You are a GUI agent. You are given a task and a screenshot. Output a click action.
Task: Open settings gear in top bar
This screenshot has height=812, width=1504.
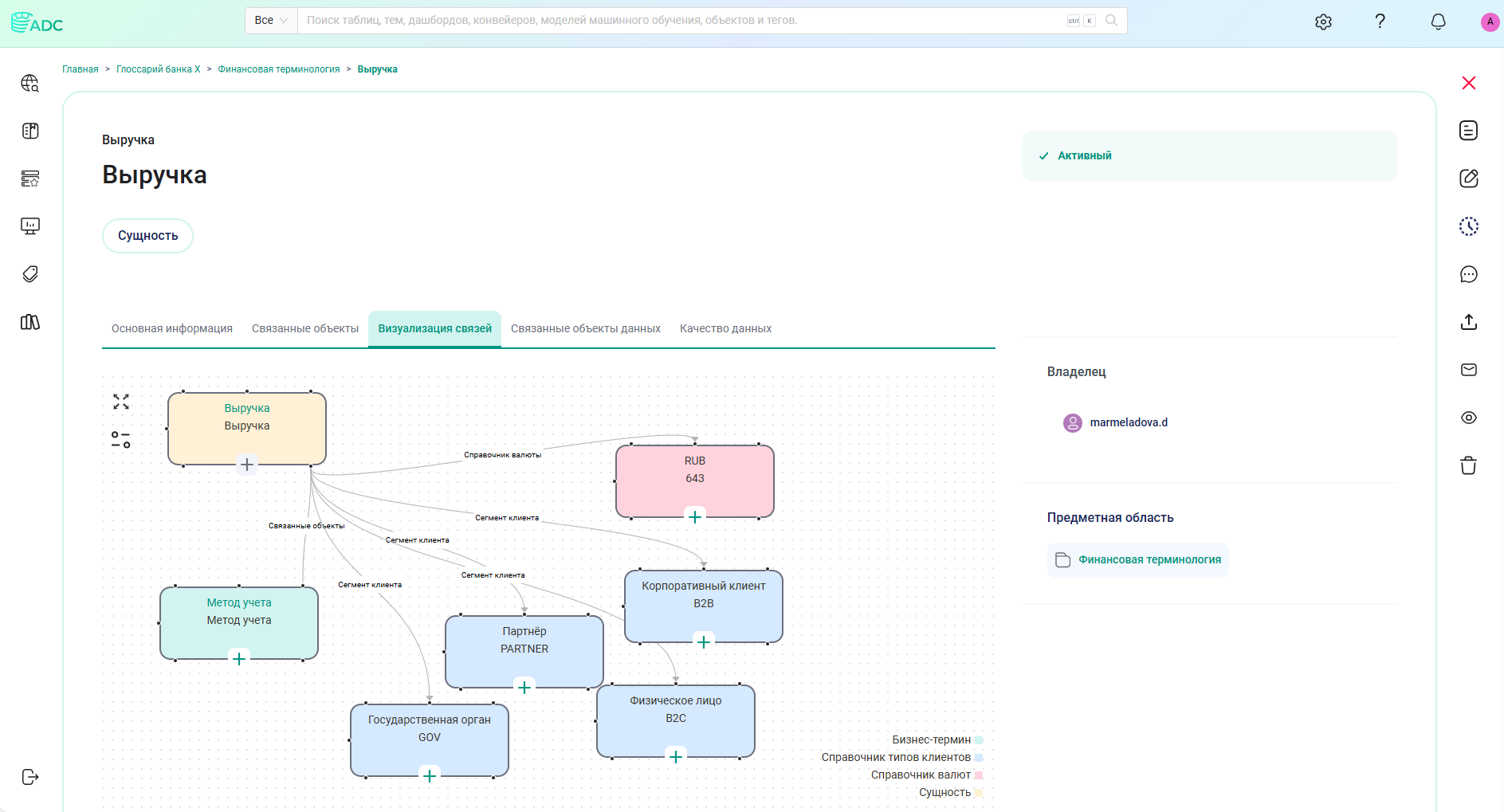click(x=1323, y=22)
